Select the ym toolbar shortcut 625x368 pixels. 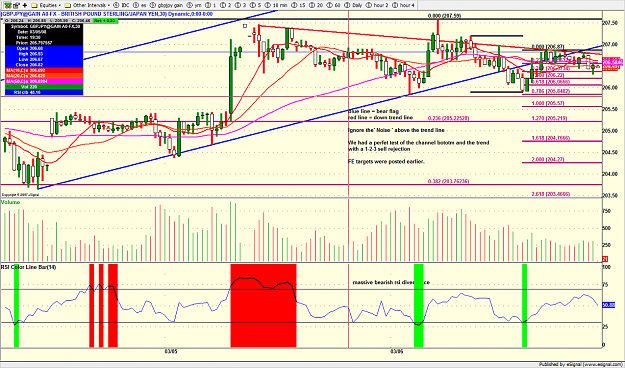(195, 5)
